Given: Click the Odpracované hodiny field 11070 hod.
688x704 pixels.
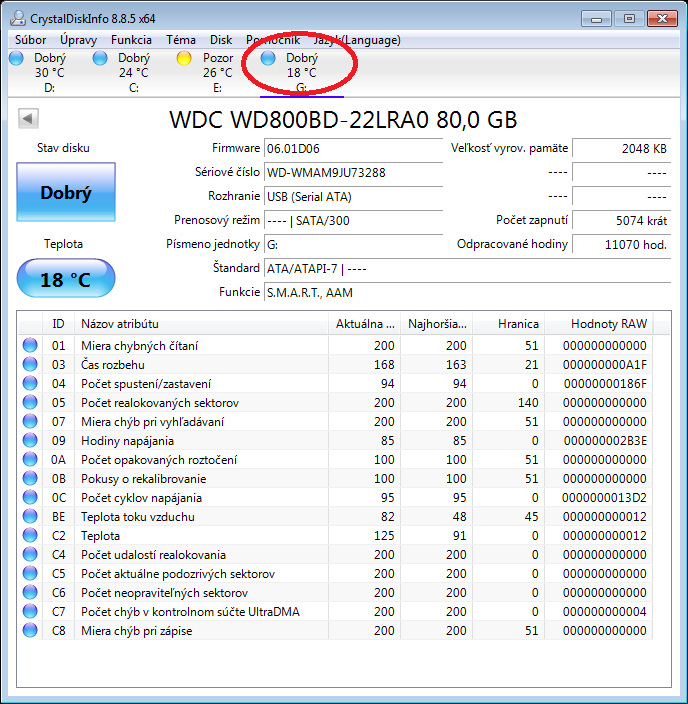Looking at the screenshot, I should [622, 245].
